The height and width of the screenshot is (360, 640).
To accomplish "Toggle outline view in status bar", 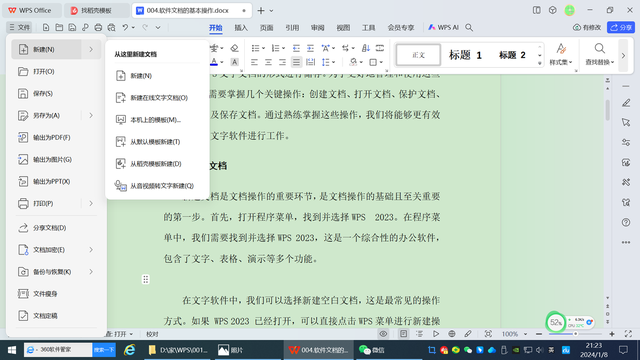I will click(420, 334).
